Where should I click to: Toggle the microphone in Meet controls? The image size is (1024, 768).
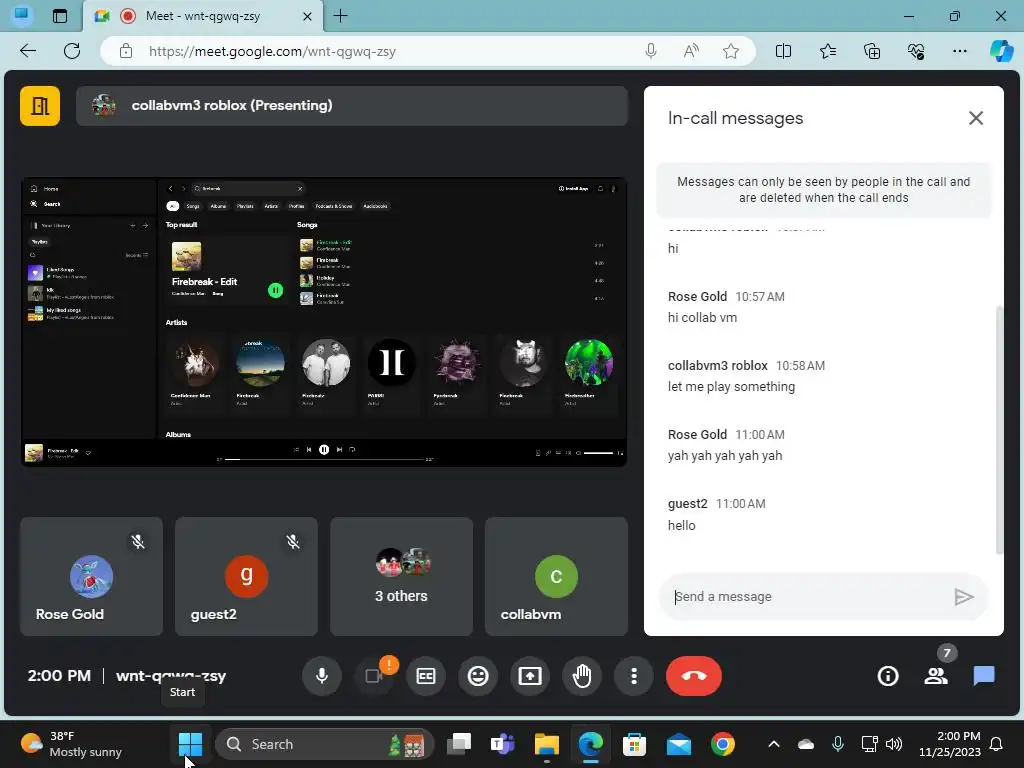321,676
